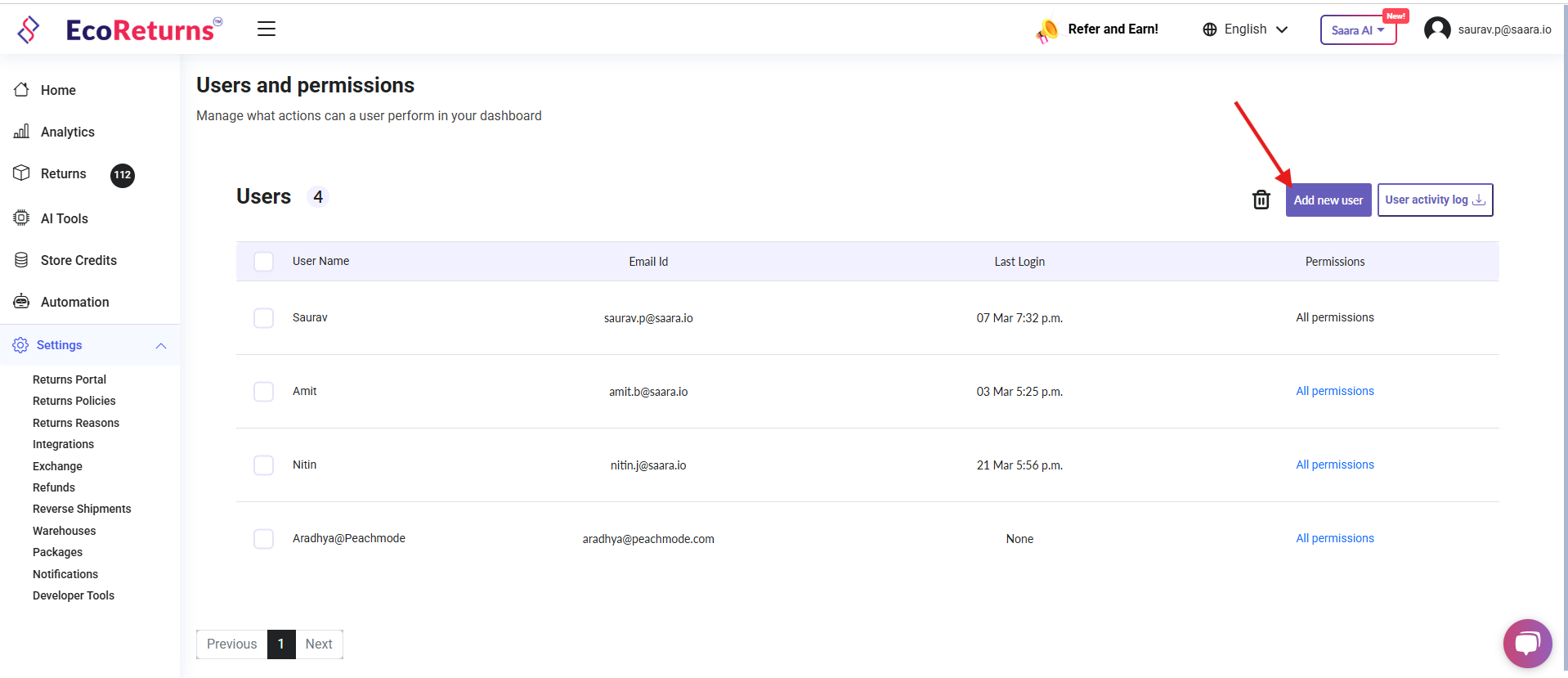This screenshot has width=1568, height=678.
Task: Click the AI Tools chip icon
Action: (x=22, y=218)
